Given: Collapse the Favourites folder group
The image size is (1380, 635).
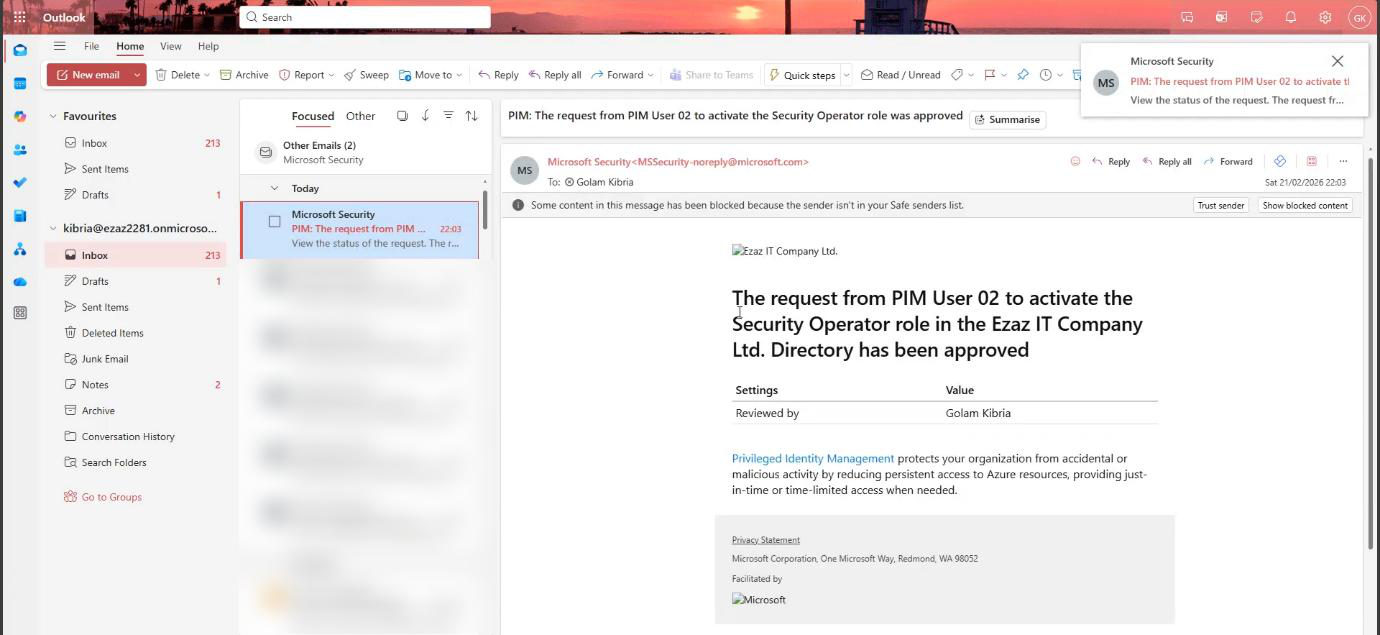Looking at the screenshot, I should 53,117.
